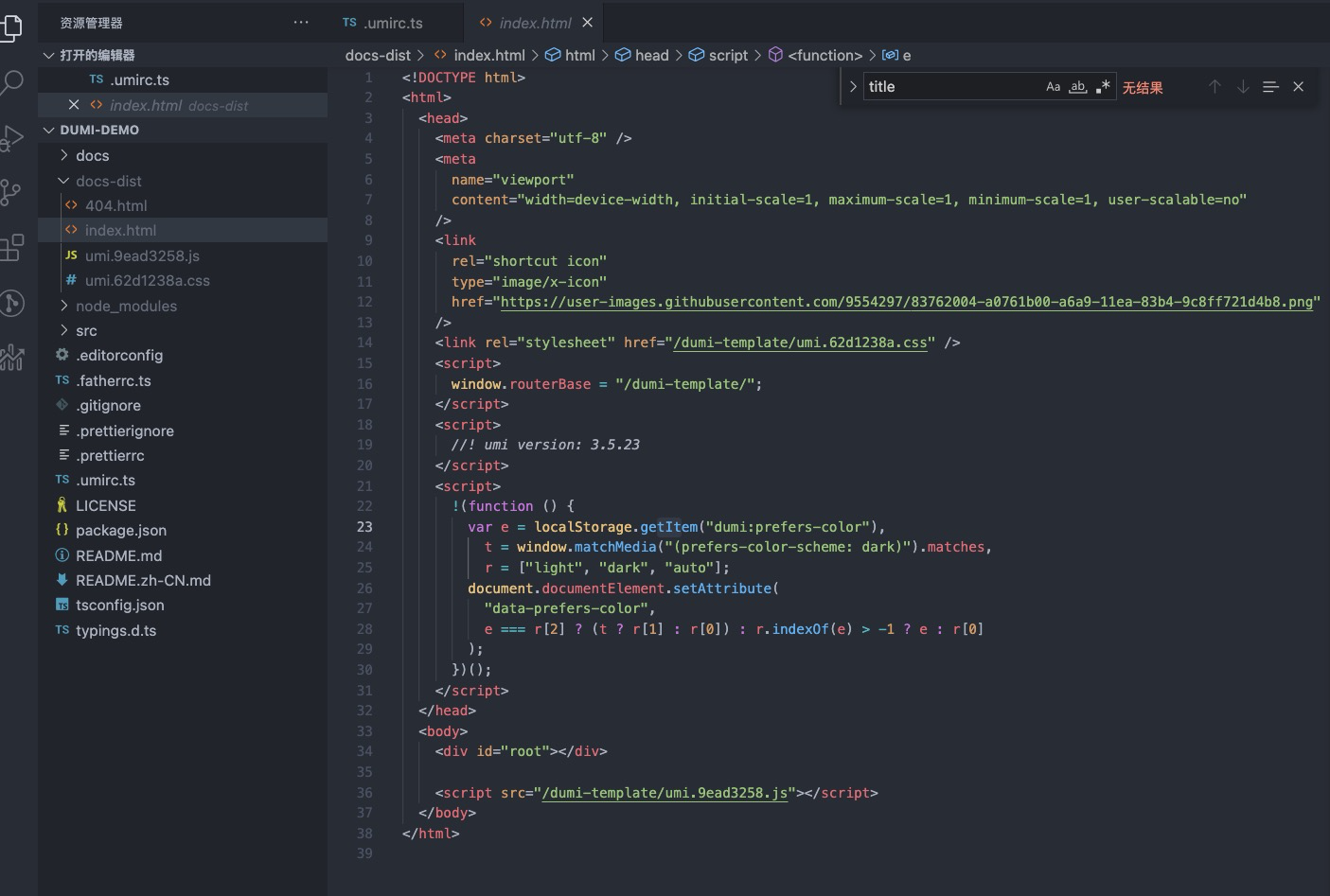Click the e variable breadcrumb item

(x=896, y=55)
